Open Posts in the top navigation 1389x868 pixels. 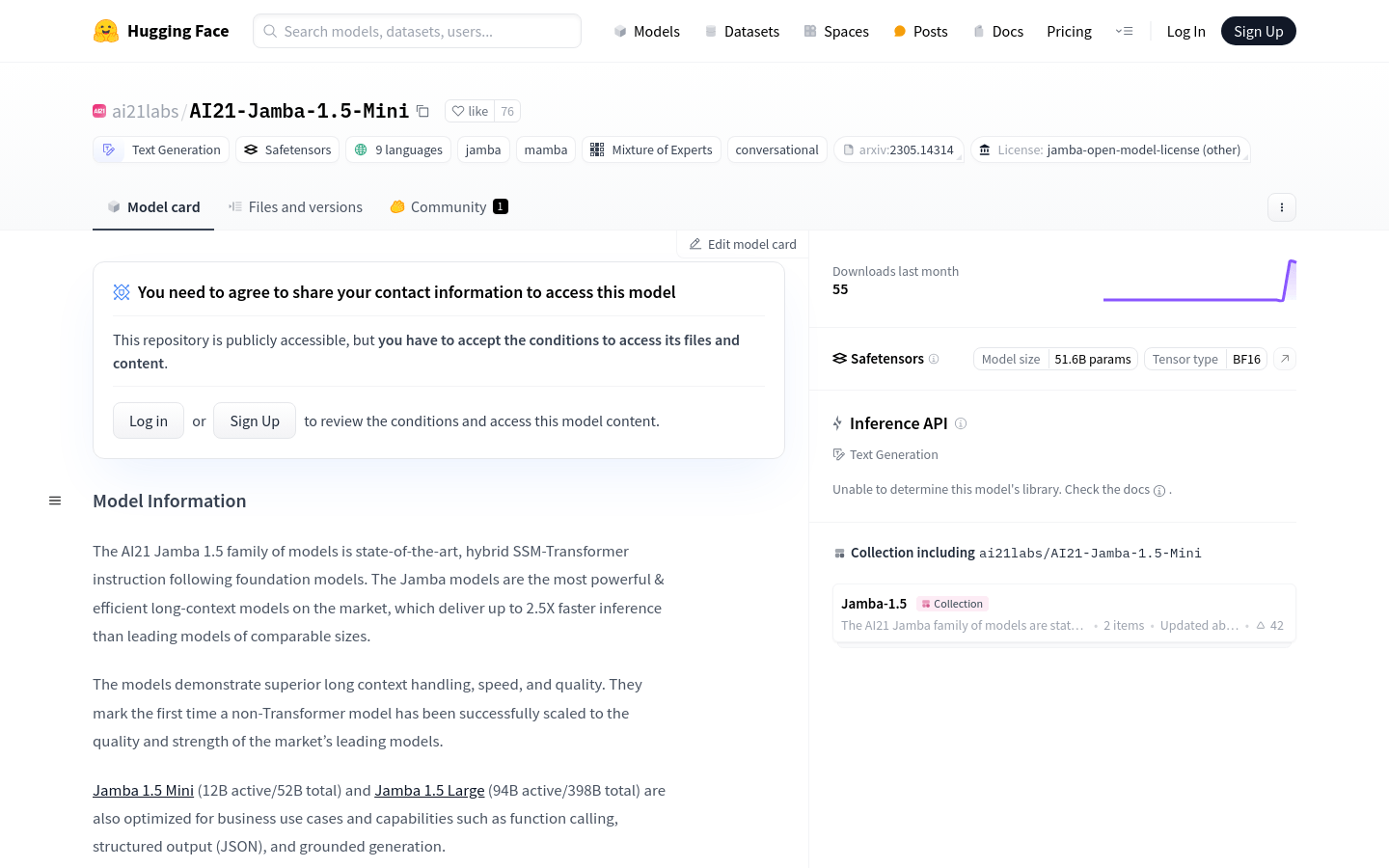[920, 31]
